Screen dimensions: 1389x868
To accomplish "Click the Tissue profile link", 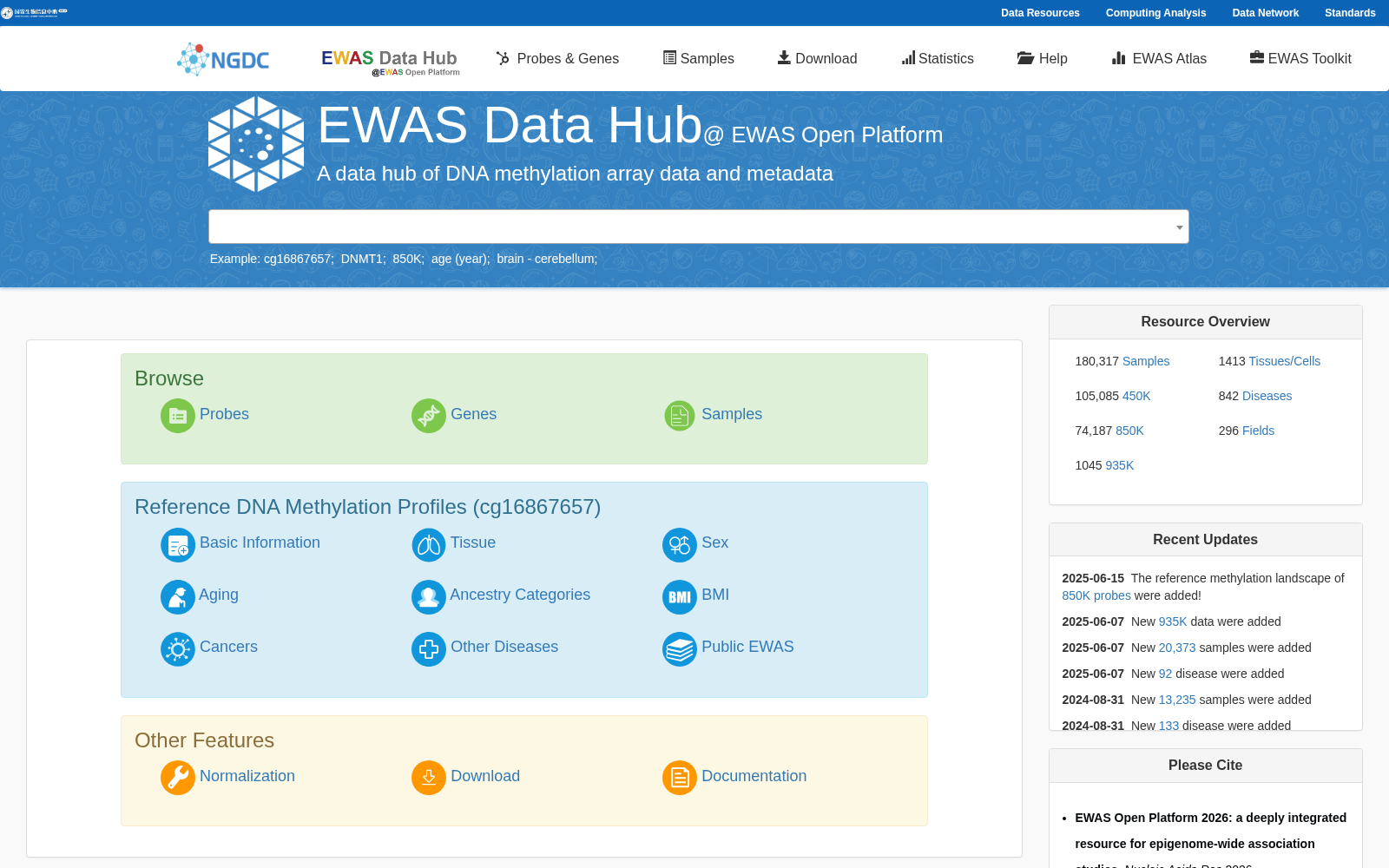I will (473, 542).
